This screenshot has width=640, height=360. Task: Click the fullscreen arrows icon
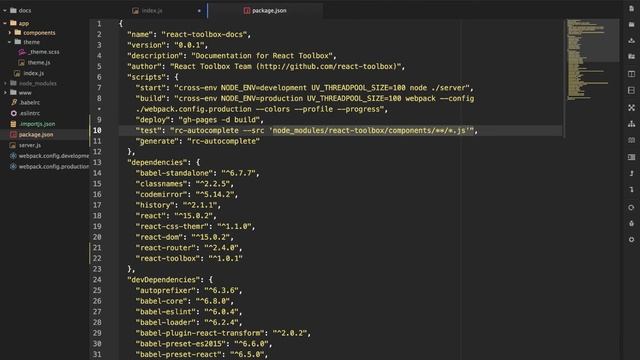[631, 107]
